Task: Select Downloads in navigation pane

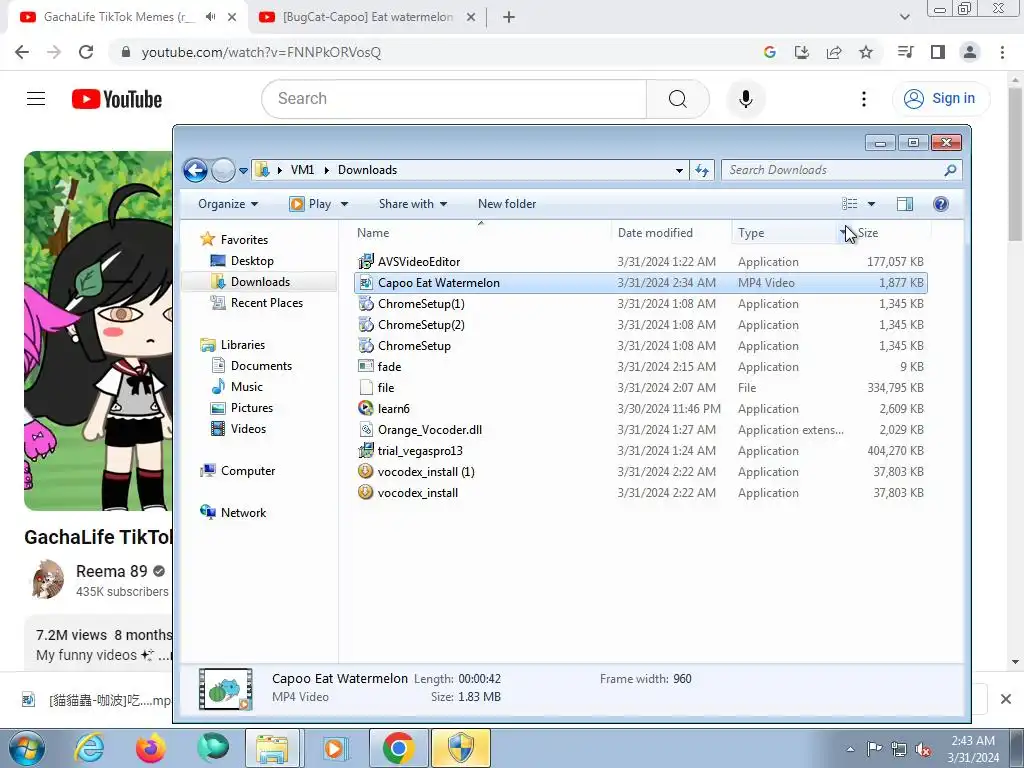Action: tap(260, 281)
